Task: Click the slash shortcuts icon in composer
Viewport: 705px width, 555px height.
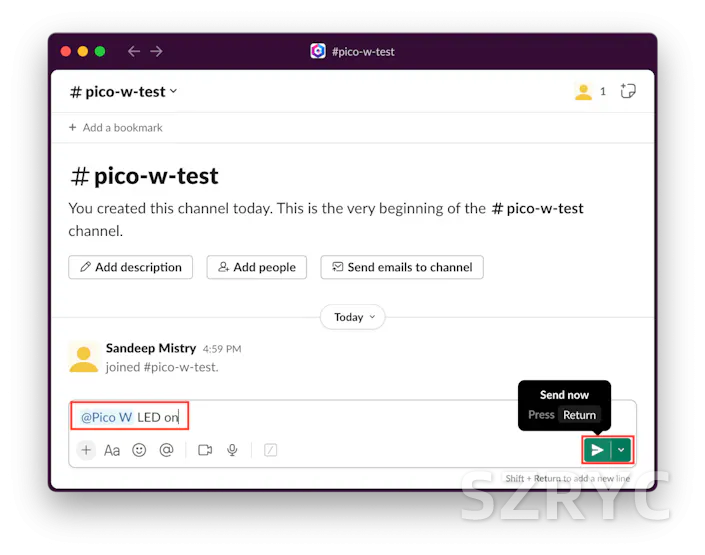Action: (270, 450)
